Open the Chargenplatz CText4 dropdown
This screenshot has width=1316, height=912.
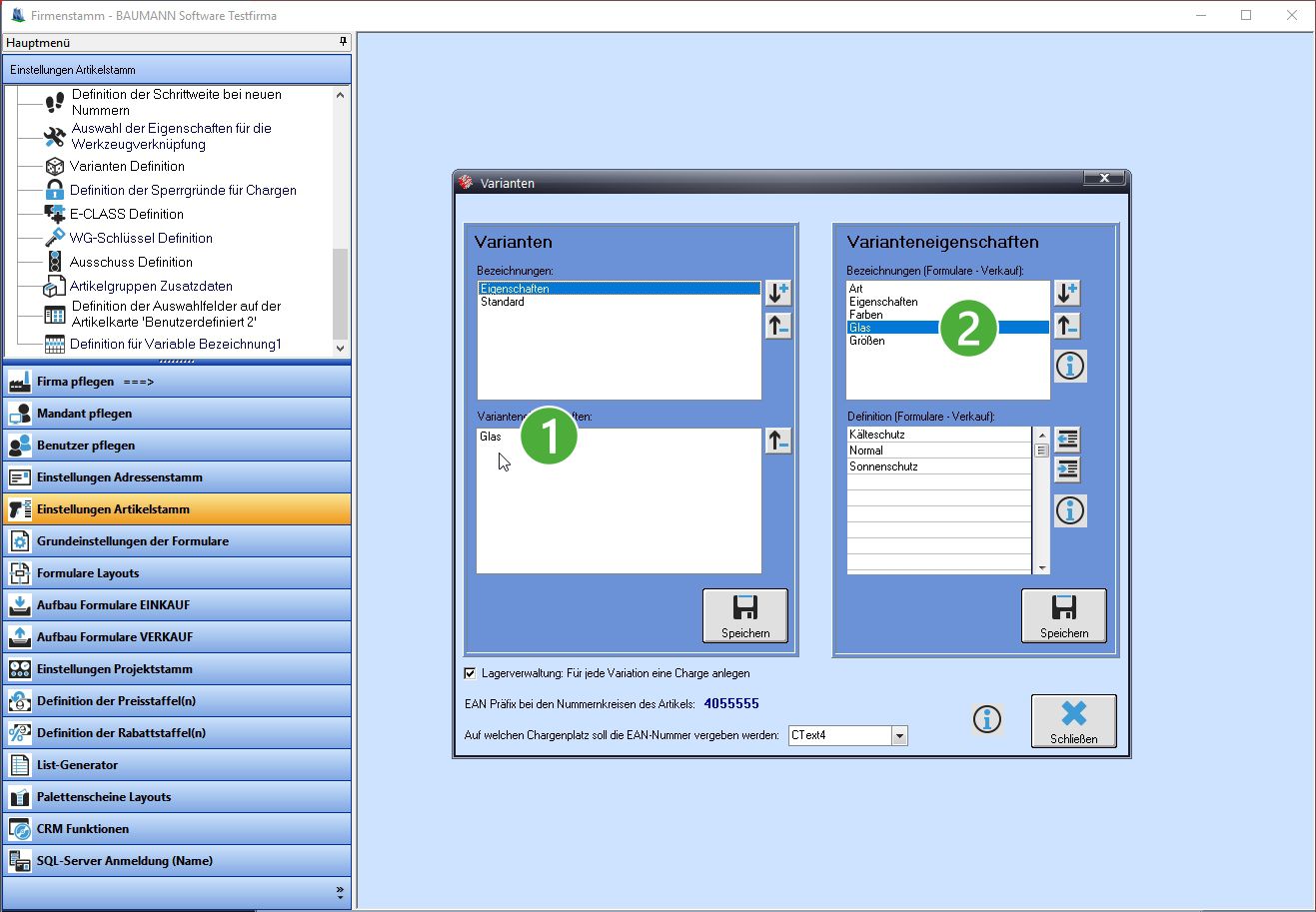[x=899, y=736]
